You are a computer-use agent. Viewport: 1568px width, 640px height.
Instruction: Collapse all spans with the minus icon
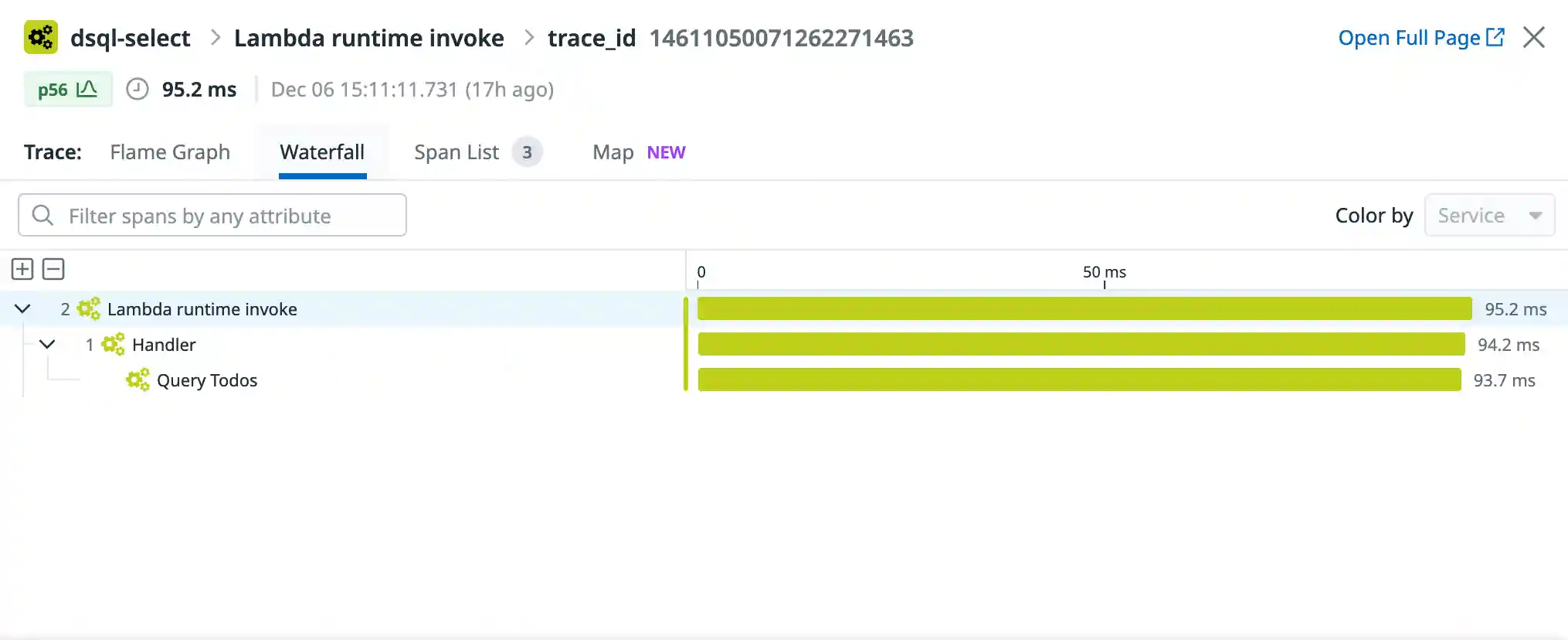(53, 269)
